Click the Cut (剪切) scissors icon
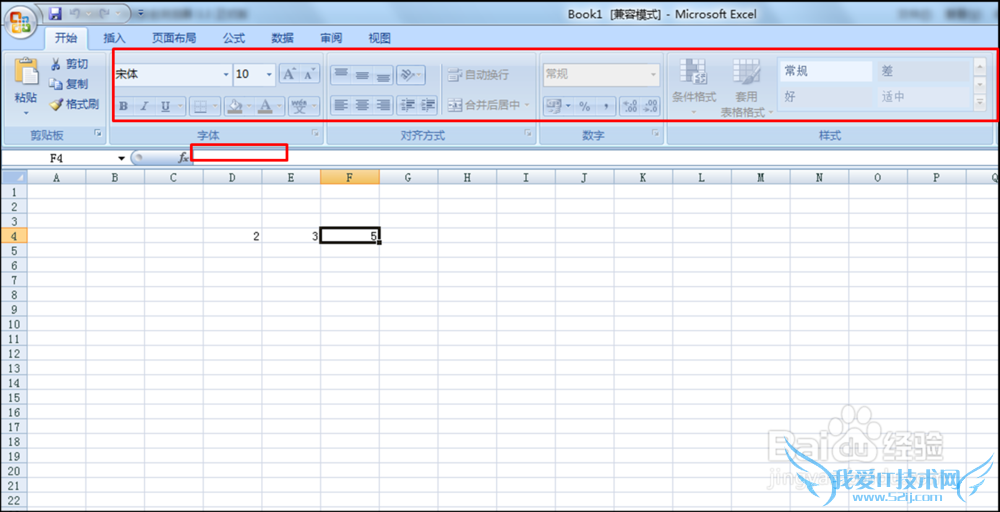This screenshot has height=512, width=1000. click(x=56, y=64)
